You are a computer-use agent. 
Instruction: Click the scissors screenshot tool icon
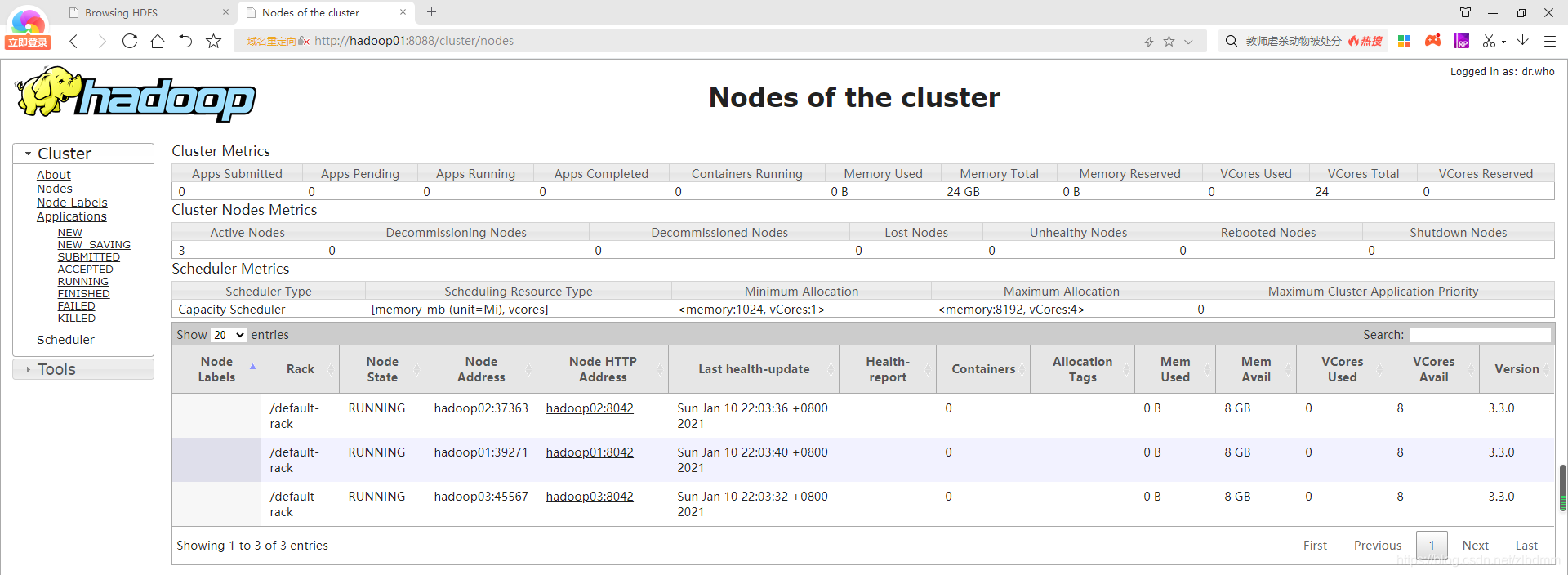pyautogui.click(x=1489, y=41)
